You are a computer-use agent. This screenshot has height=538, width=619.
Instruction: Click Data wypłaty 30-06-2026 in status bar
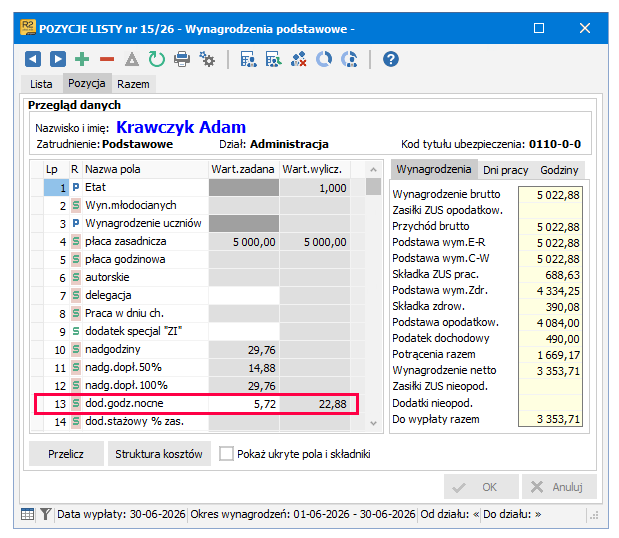coord(121,514)
